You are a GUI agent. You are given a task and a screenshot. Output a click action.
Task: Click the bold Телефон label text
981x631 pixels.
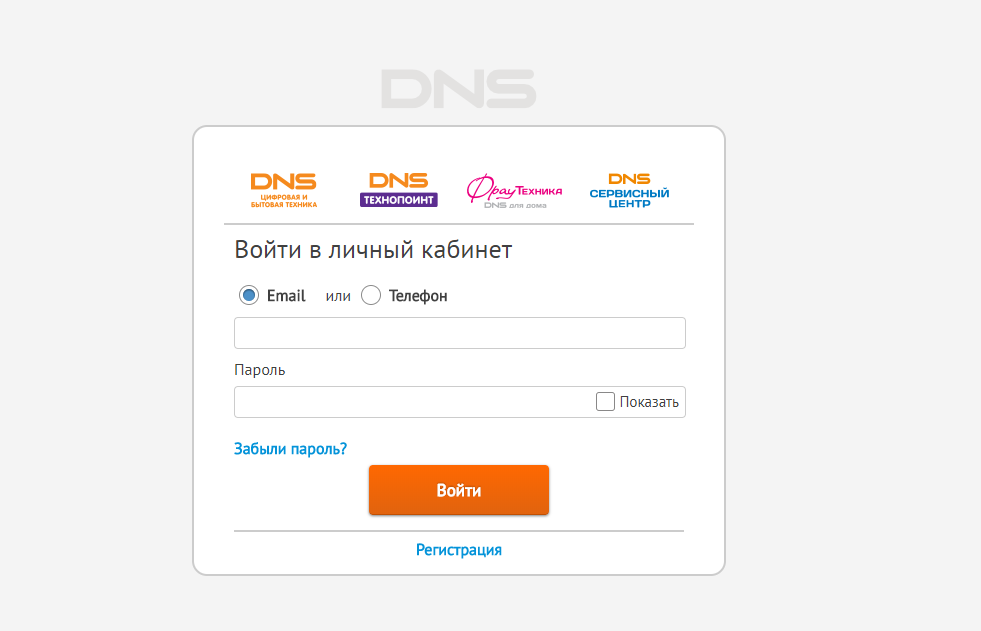[418, 296]
